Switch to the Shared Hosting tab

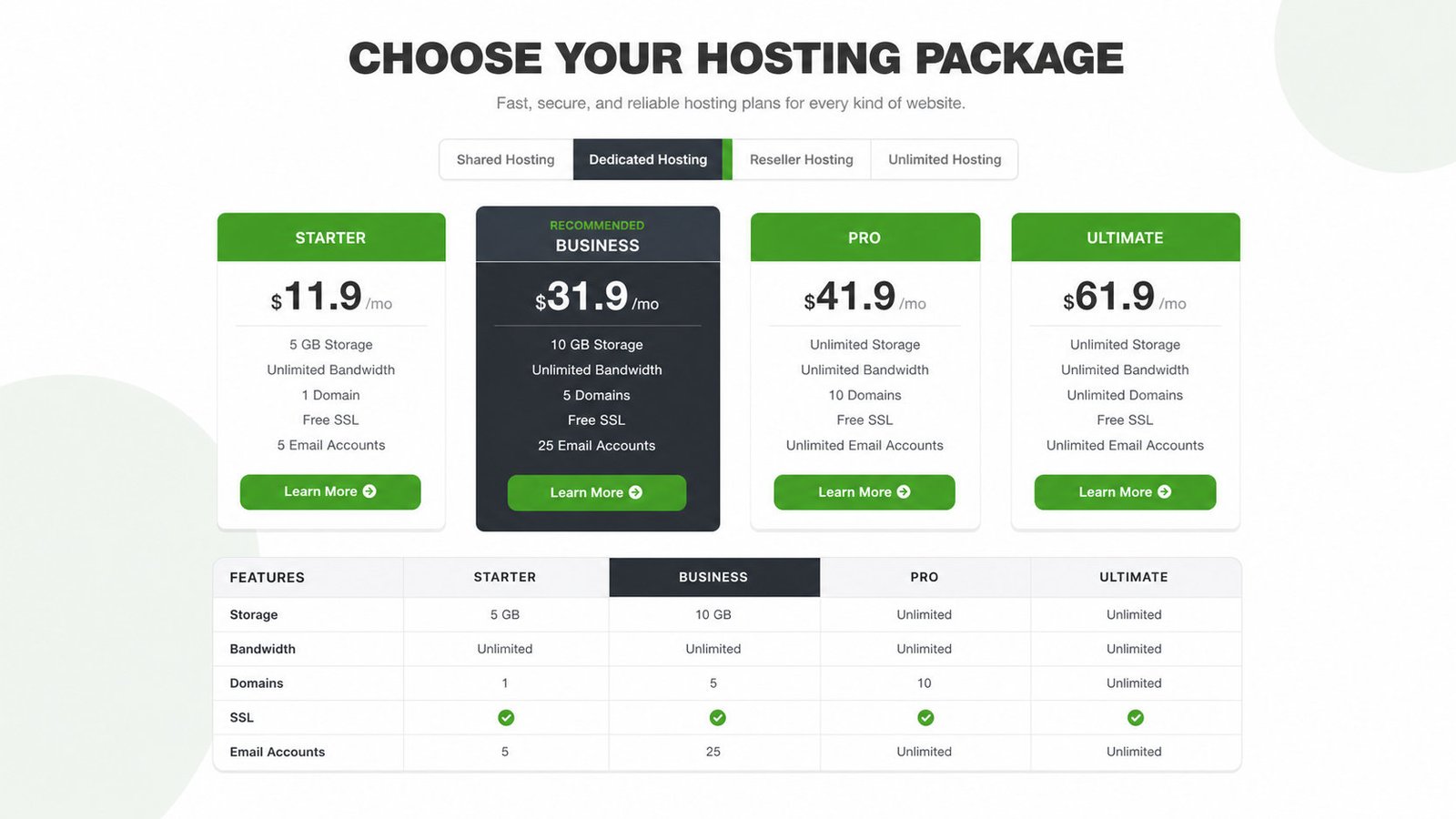506,159
